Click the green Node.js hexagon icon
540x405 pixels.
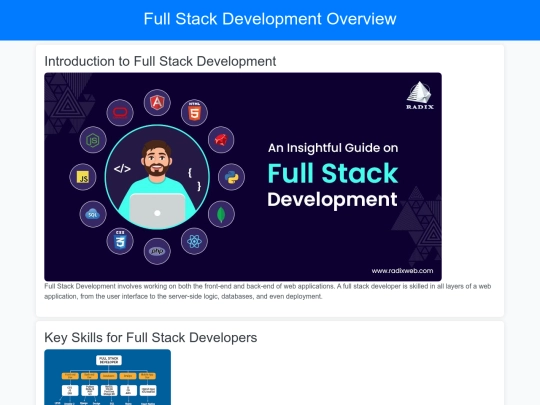[93, 140]
